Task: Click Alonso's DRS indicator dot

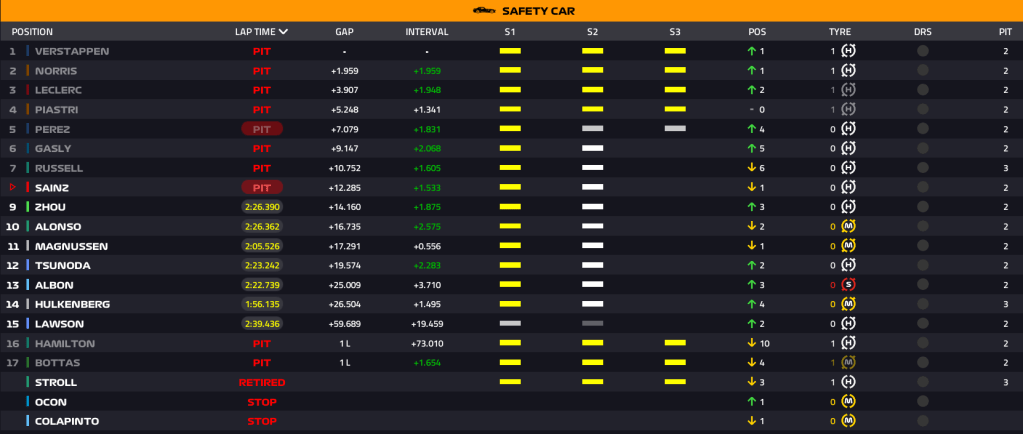Action: click(x=923, y=226)
